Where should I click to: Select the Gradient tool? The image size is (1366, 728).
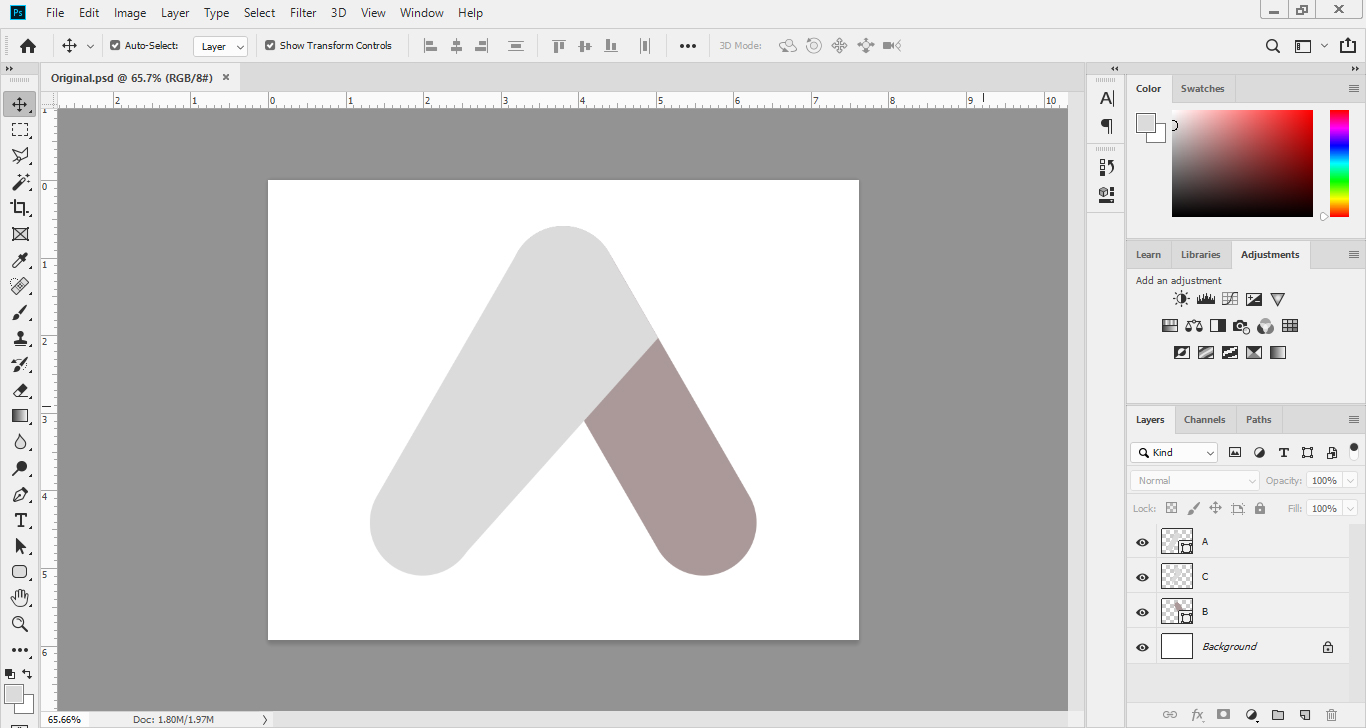[19, 416]
